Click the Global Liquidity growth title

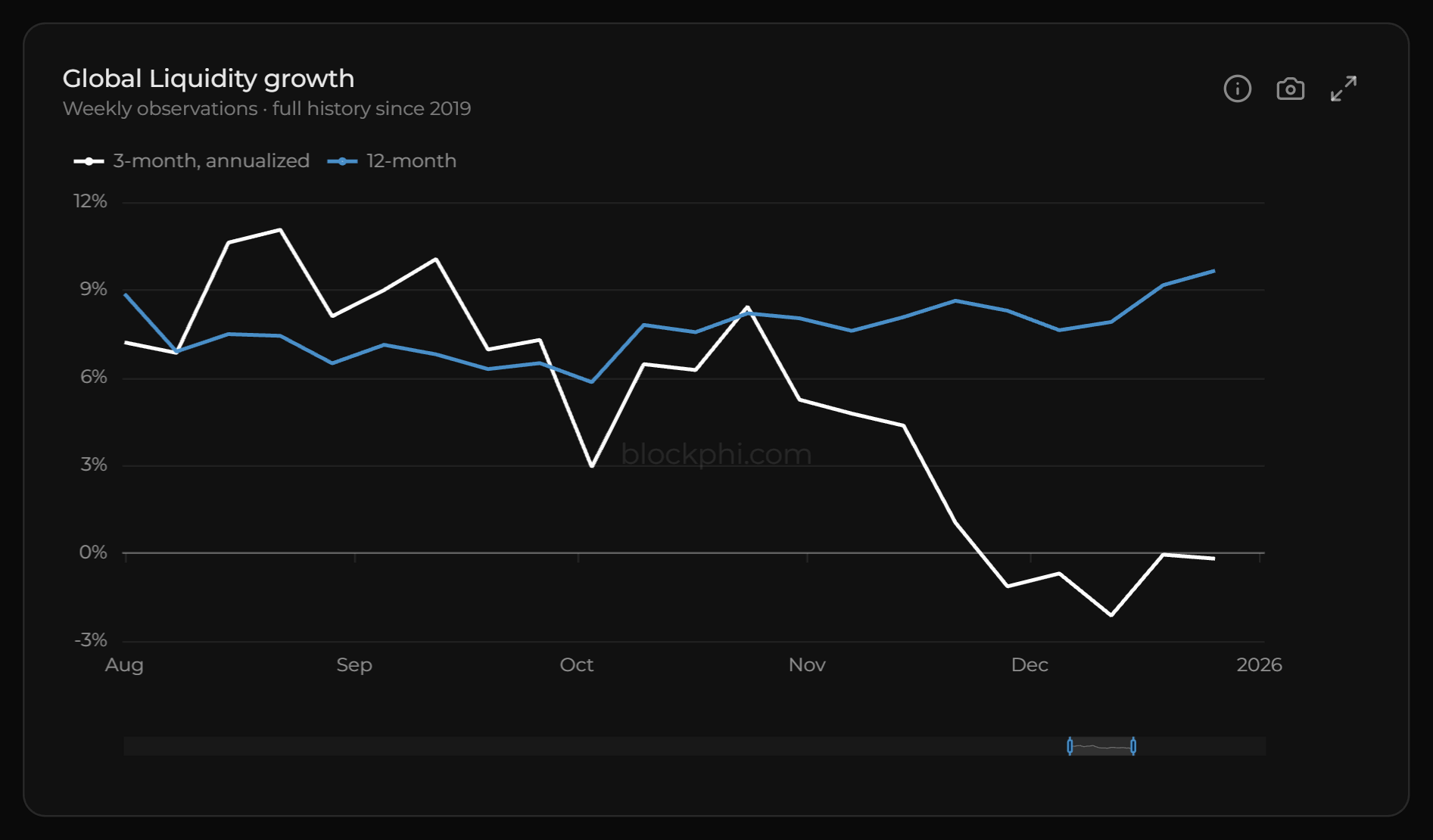[208, 79]
